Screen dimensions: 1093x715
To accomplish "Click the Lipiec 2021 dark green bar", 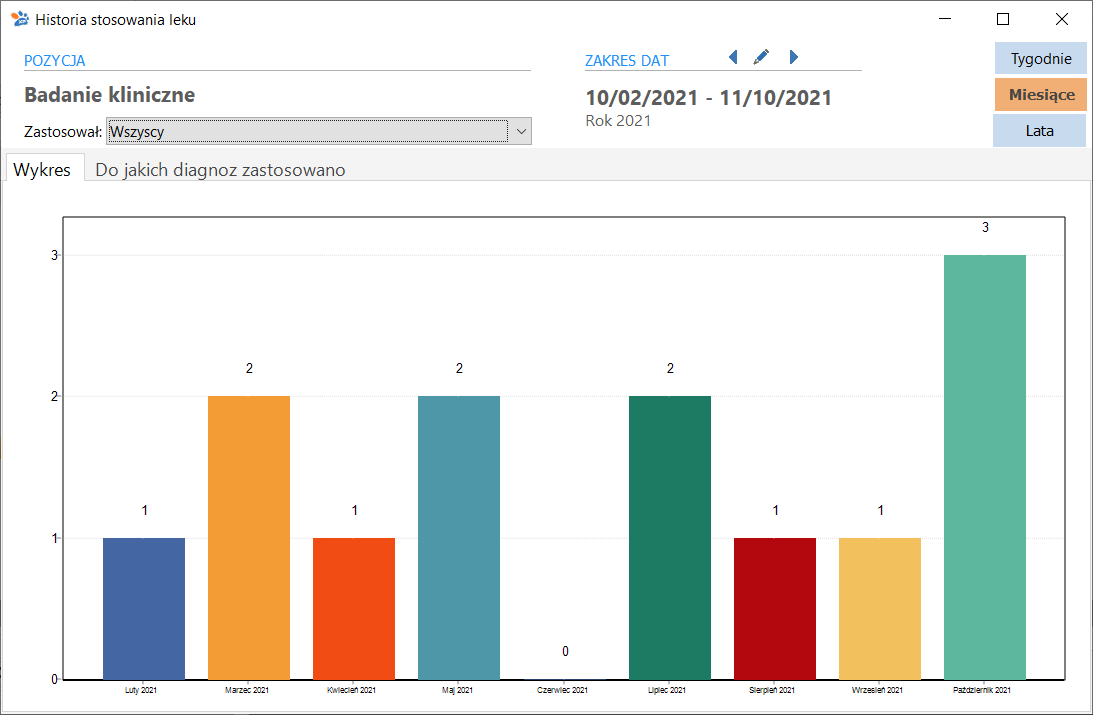I will 670,538.
